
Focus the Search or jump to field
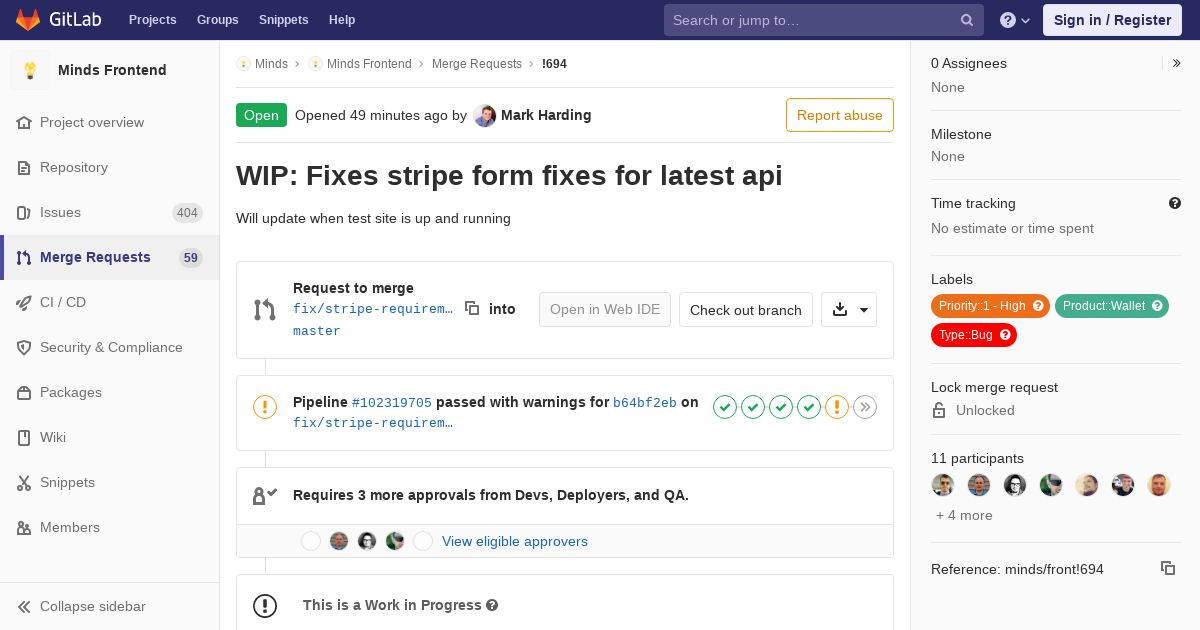pos(824,20)
